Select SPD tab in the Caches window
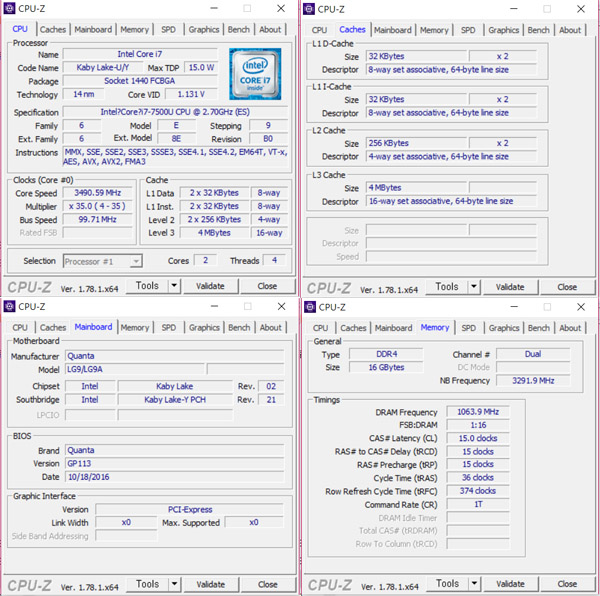Screen dimensions: 600x596 pyautogui.click(x=468, y=30)
